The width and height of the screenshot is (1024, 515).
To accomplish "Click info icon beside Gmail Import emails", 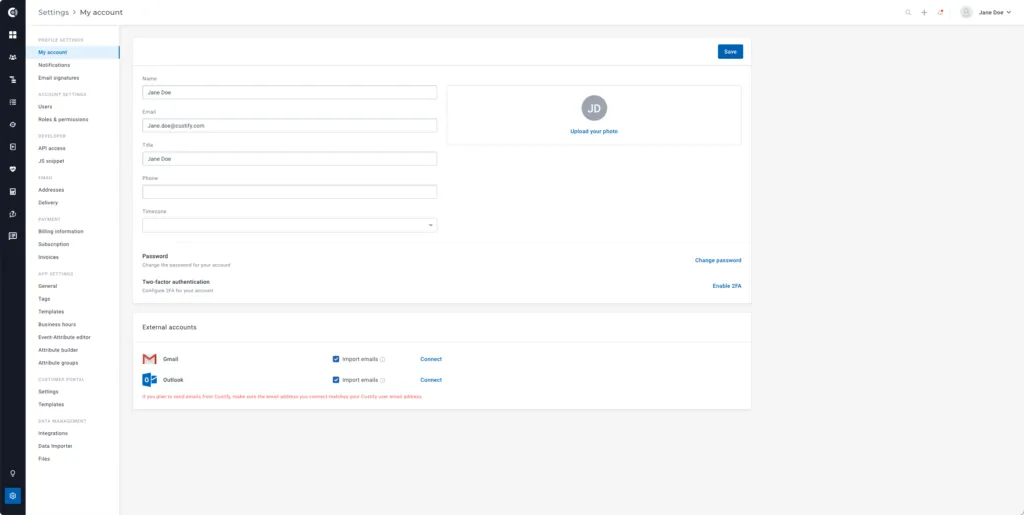I will tap(383, 360).
